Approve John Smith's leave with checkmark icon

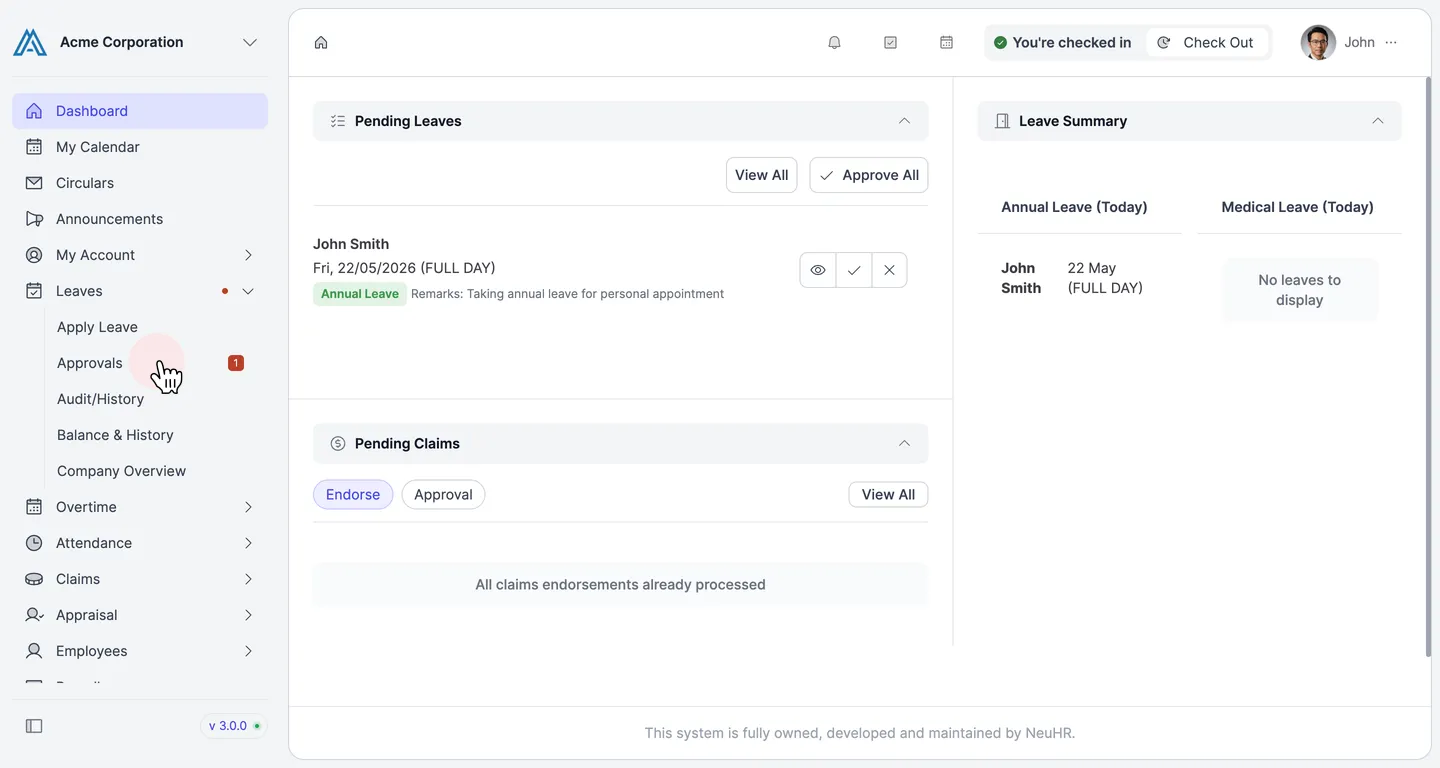click(854, 270)
